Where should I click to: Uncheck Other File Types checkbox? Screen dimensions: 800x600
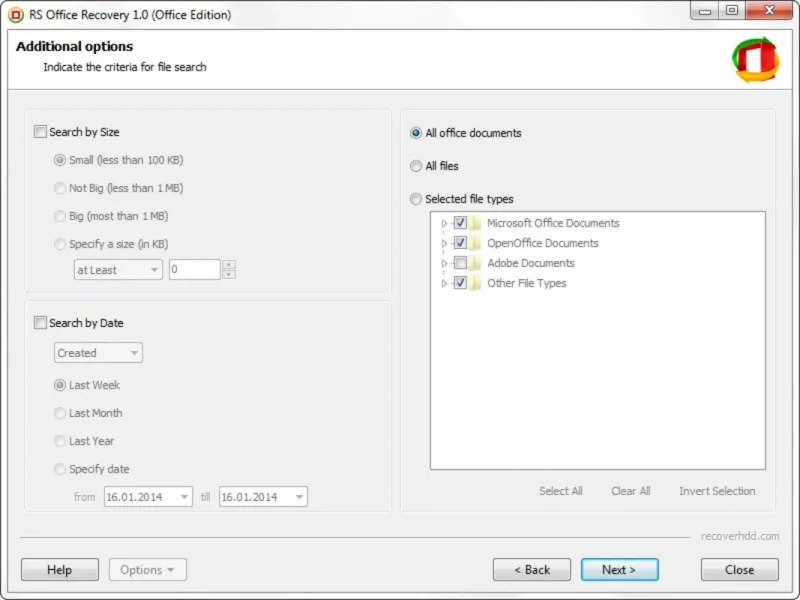point(460,283)
